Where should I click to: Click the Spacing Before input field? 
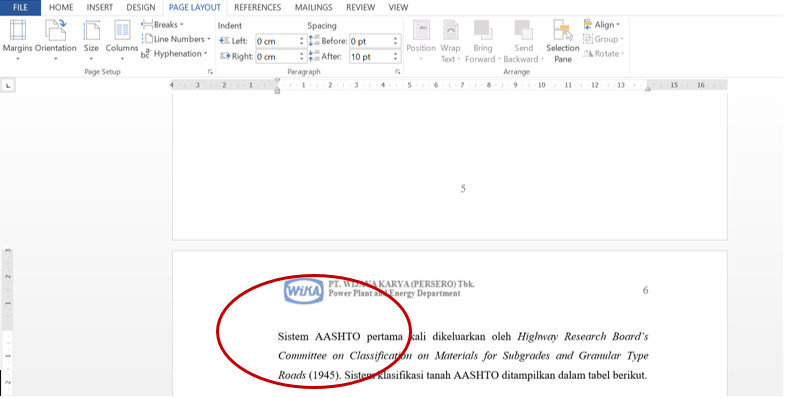[371, 41]
